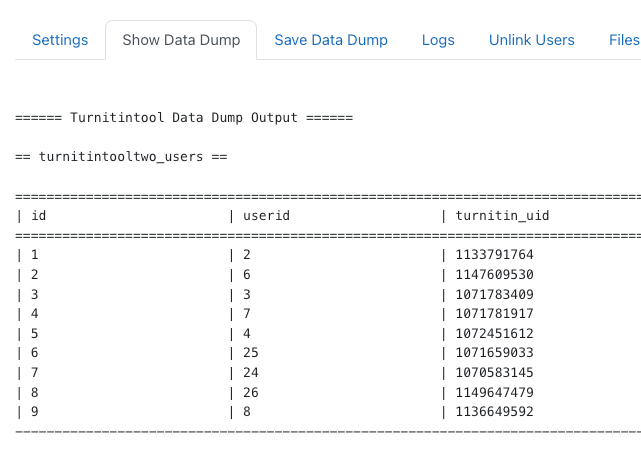Go to the Unlink Users tab

pos(531,40)
